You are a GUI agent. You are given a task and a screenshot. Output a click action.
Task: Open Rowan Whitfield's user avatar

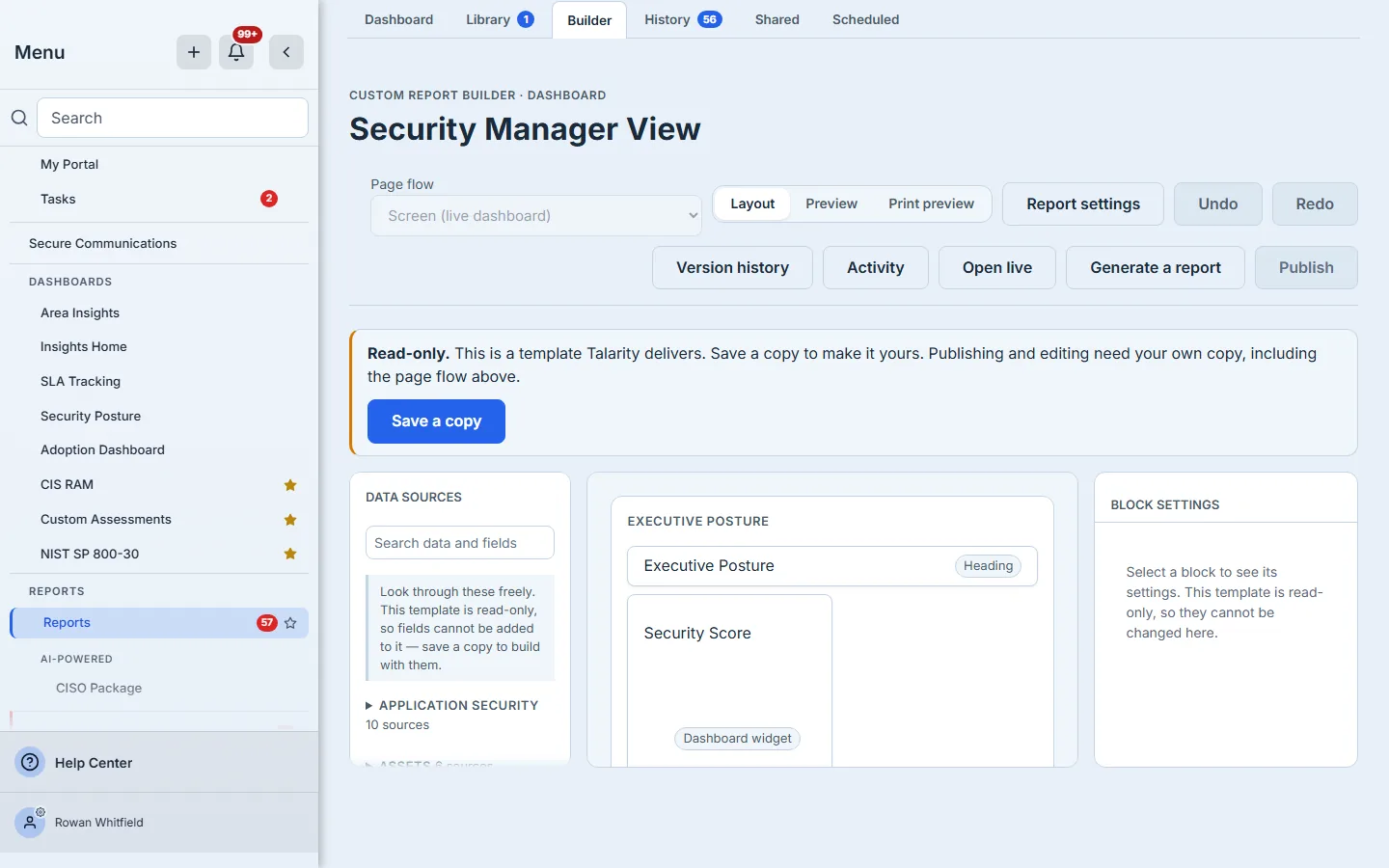[x=31, y=823]
